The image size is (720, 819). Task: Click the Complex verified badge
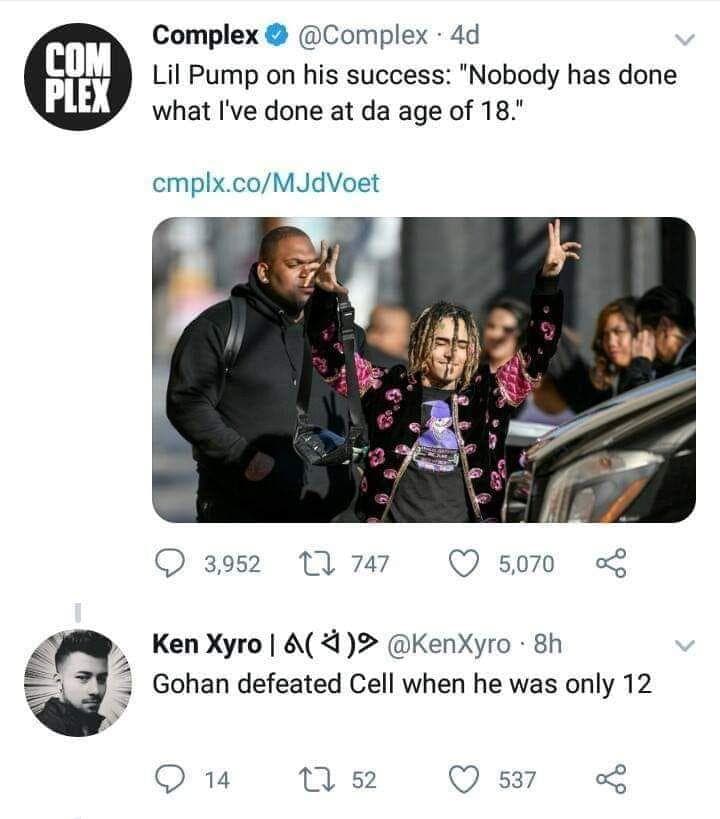276,37
